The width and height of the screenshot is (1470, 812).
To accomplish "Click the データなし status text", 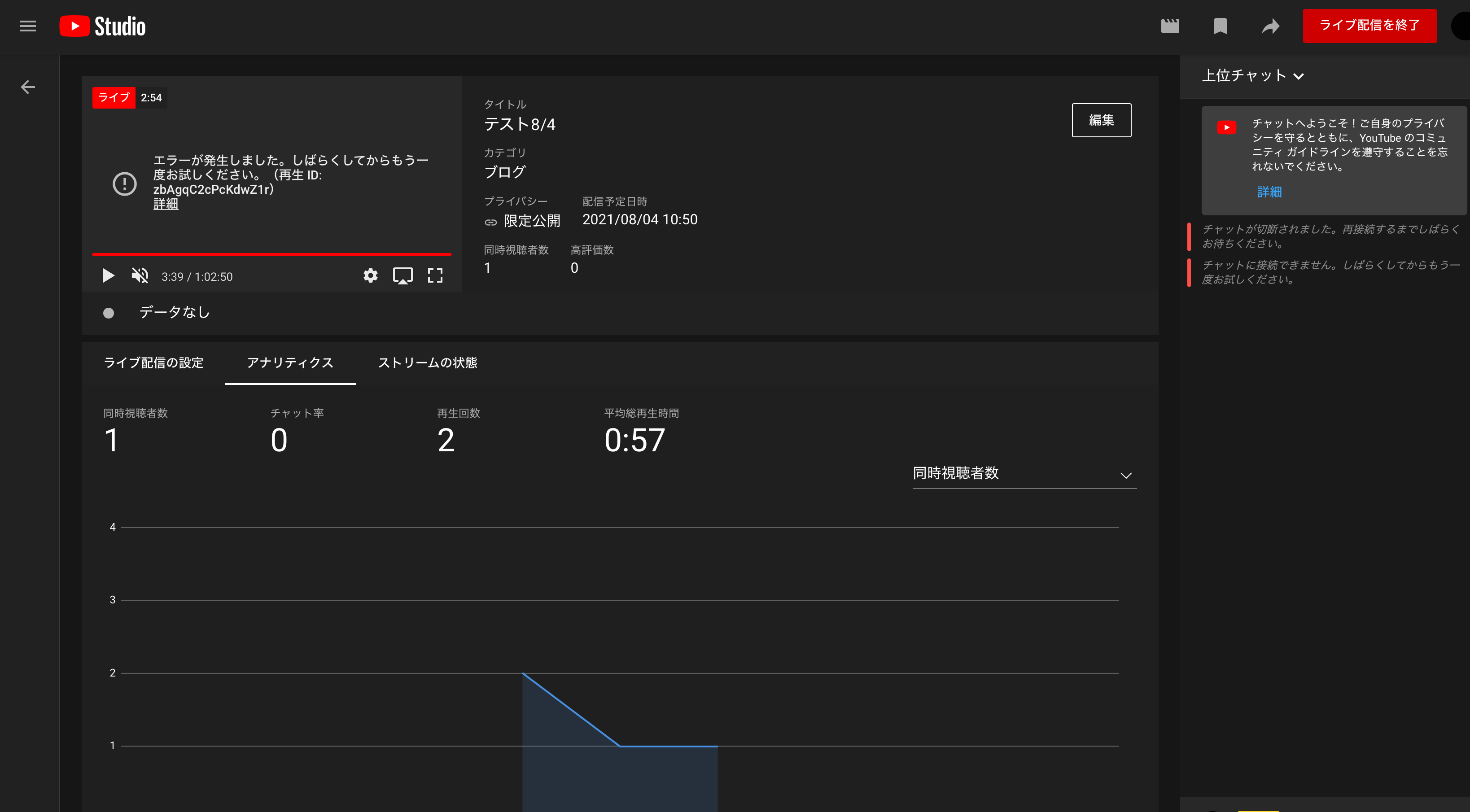I will 175,312.
